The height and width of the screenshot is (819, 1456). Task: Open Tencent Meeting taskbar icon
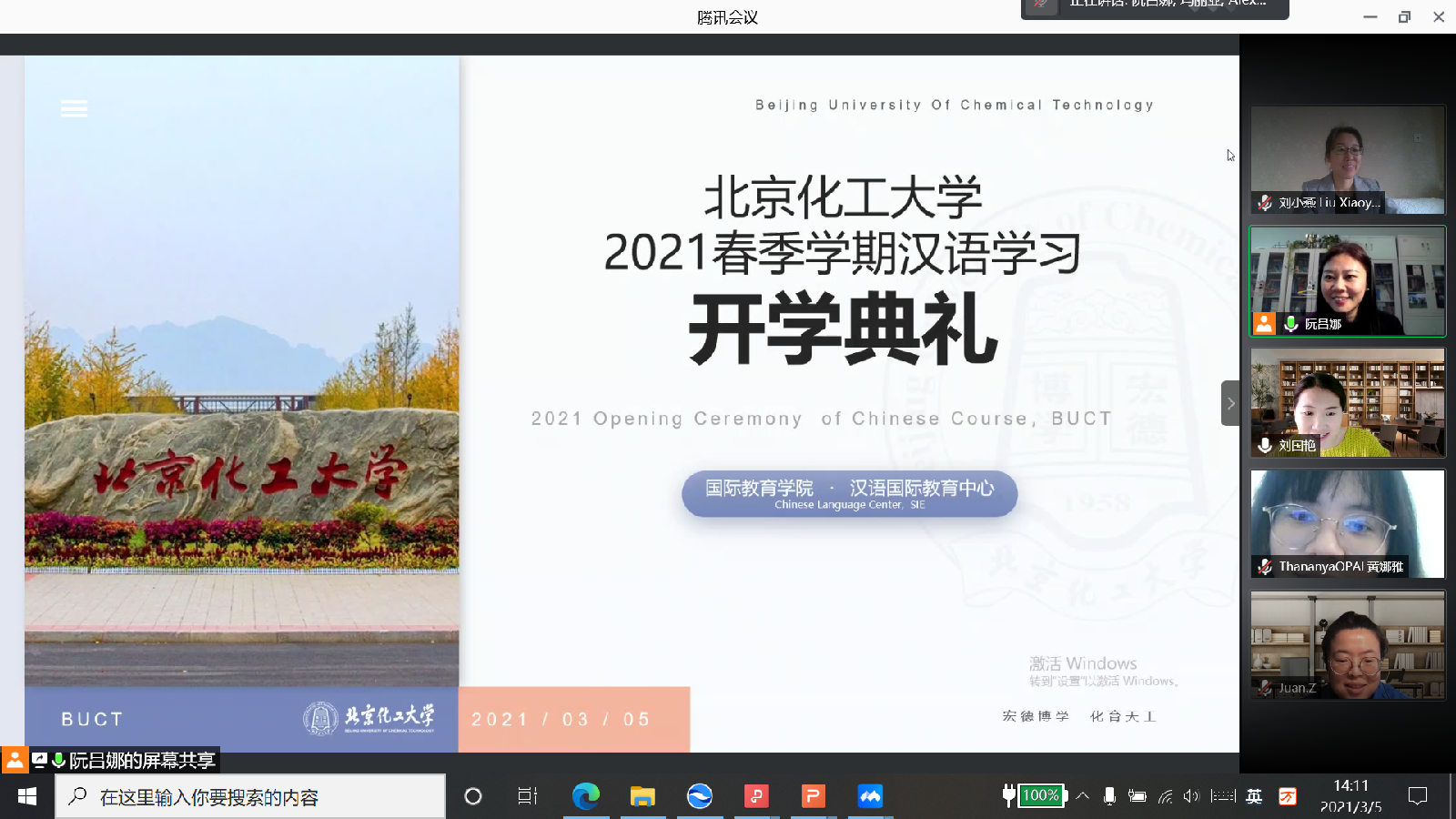(x=870, y=796)
